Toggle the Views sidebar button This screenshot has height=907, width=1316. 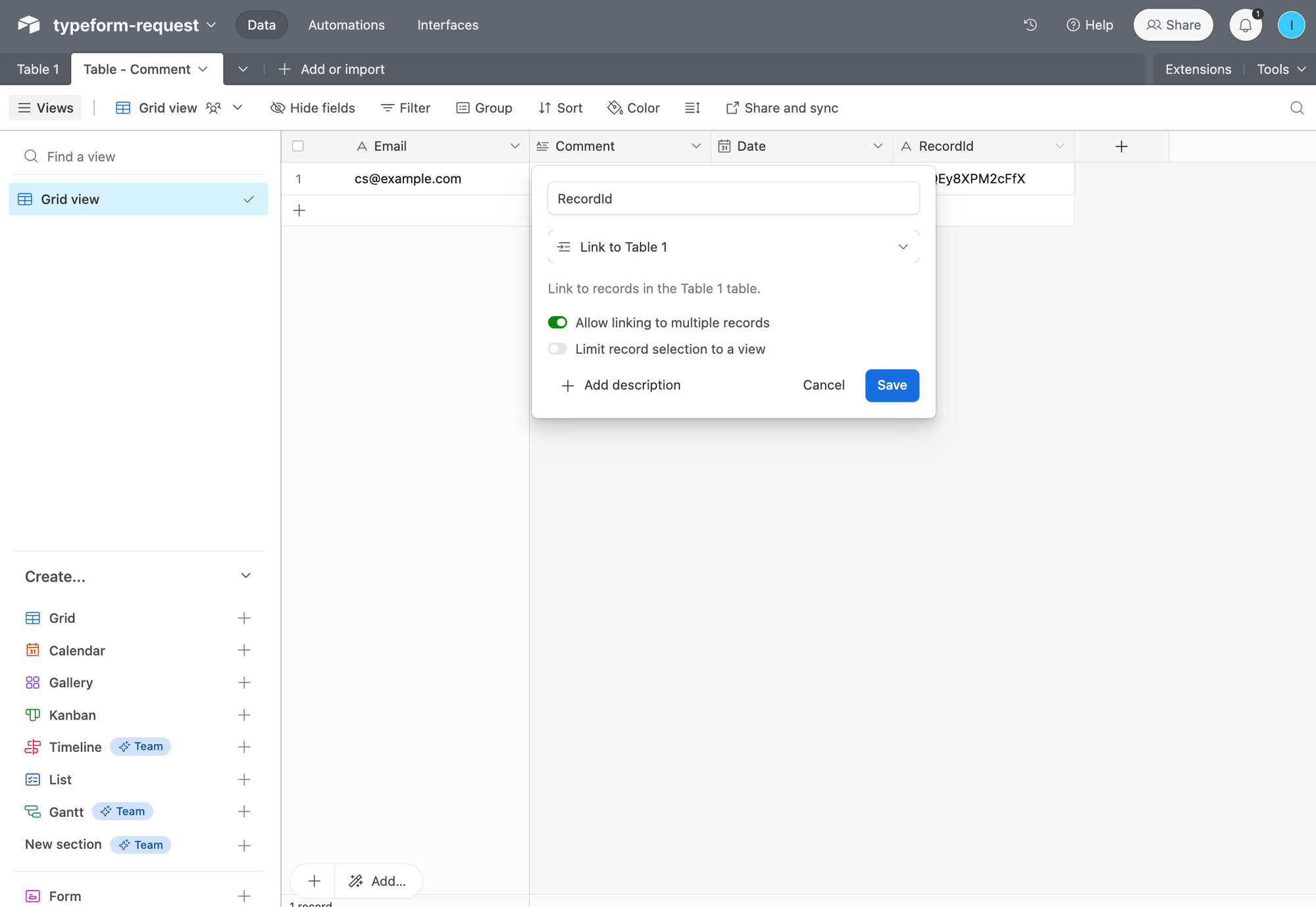click(x=45, y=108)
